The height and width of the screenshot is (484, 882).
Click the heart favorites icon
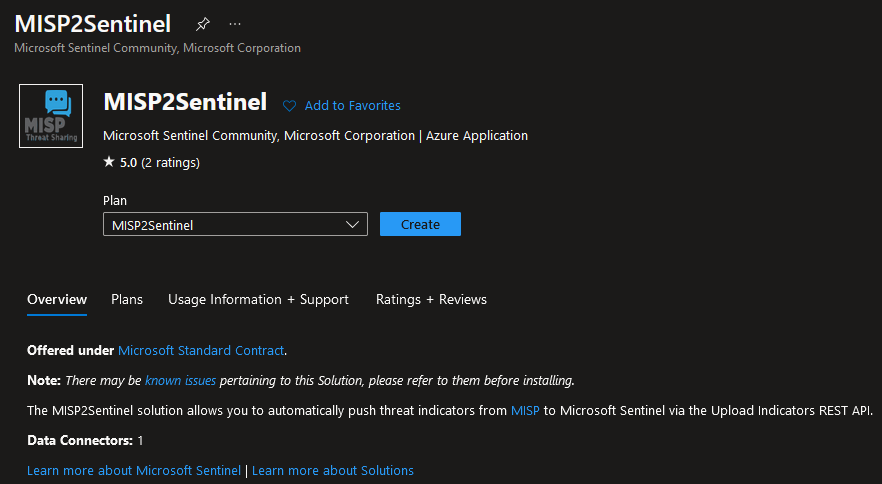289,106
